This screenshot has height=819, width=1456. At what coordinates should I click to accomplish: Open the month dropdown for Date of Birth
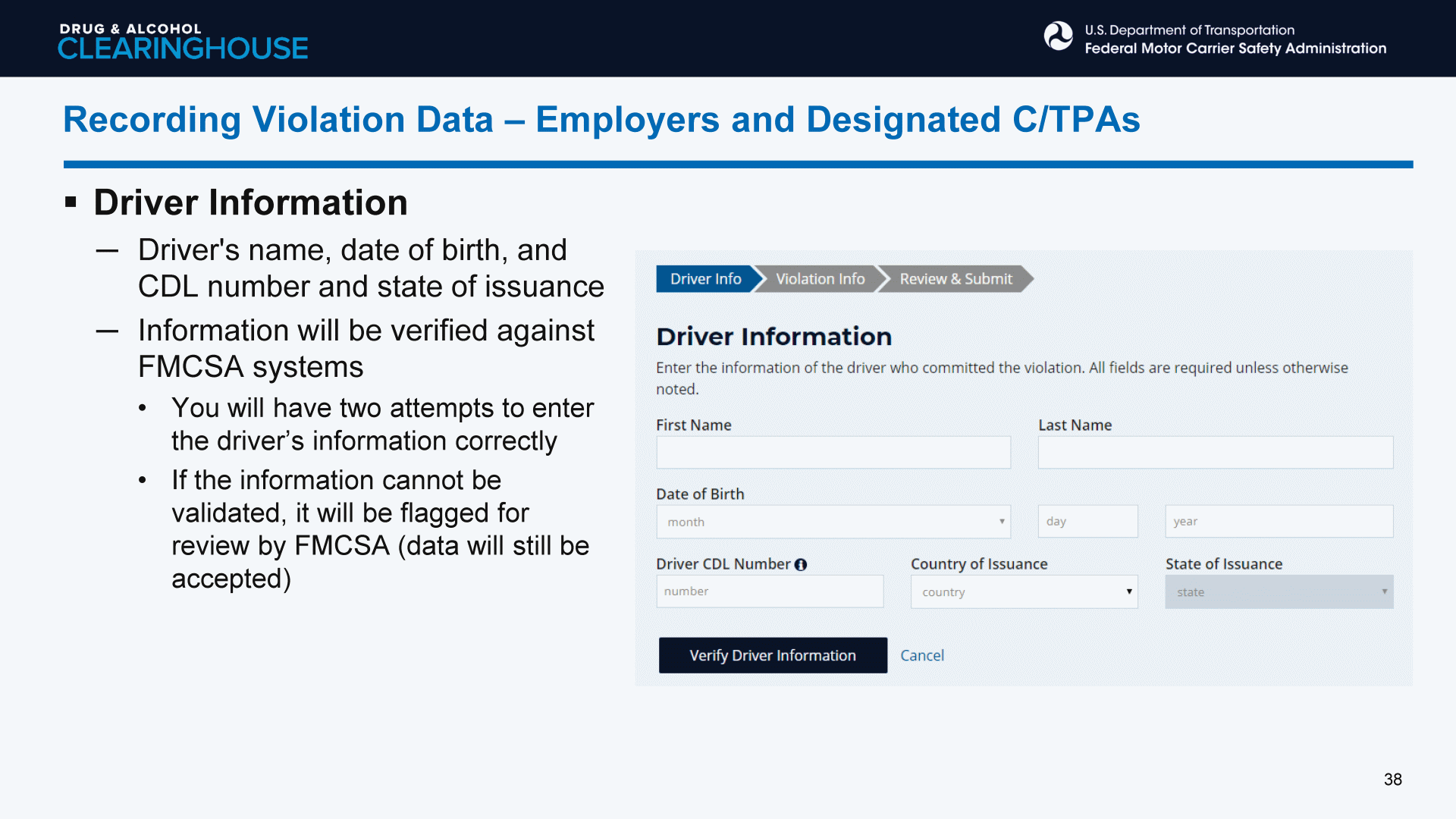(833, 522)
